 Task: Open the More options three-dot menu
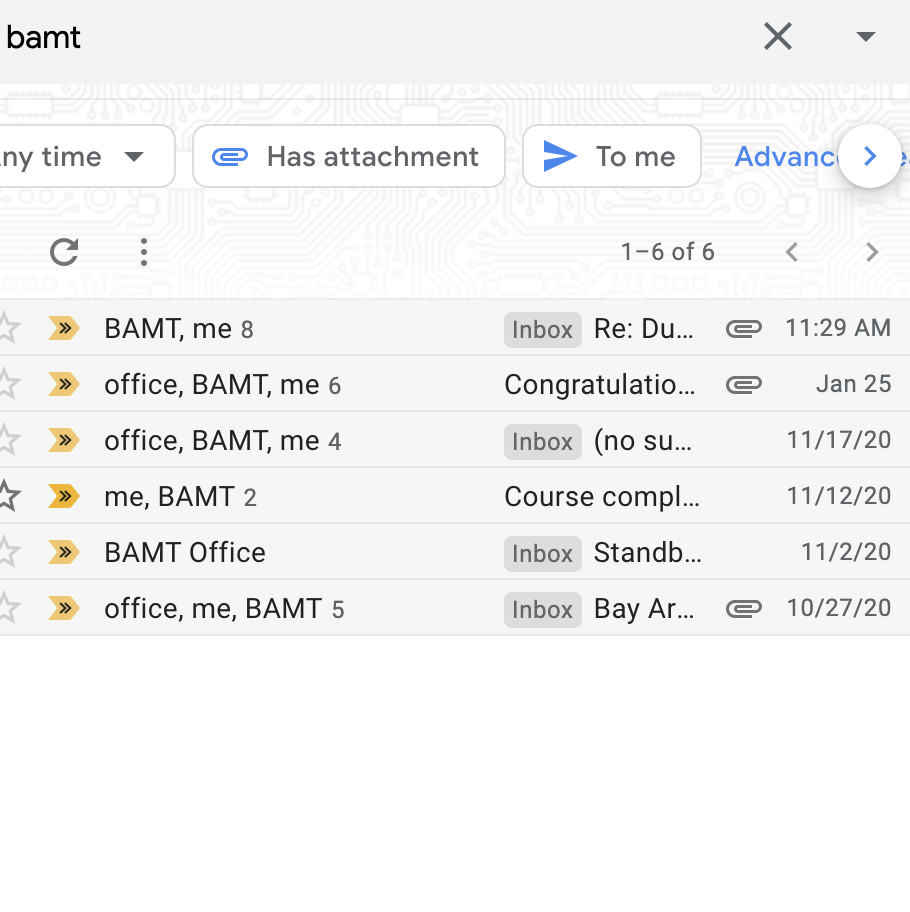point(144,252)
